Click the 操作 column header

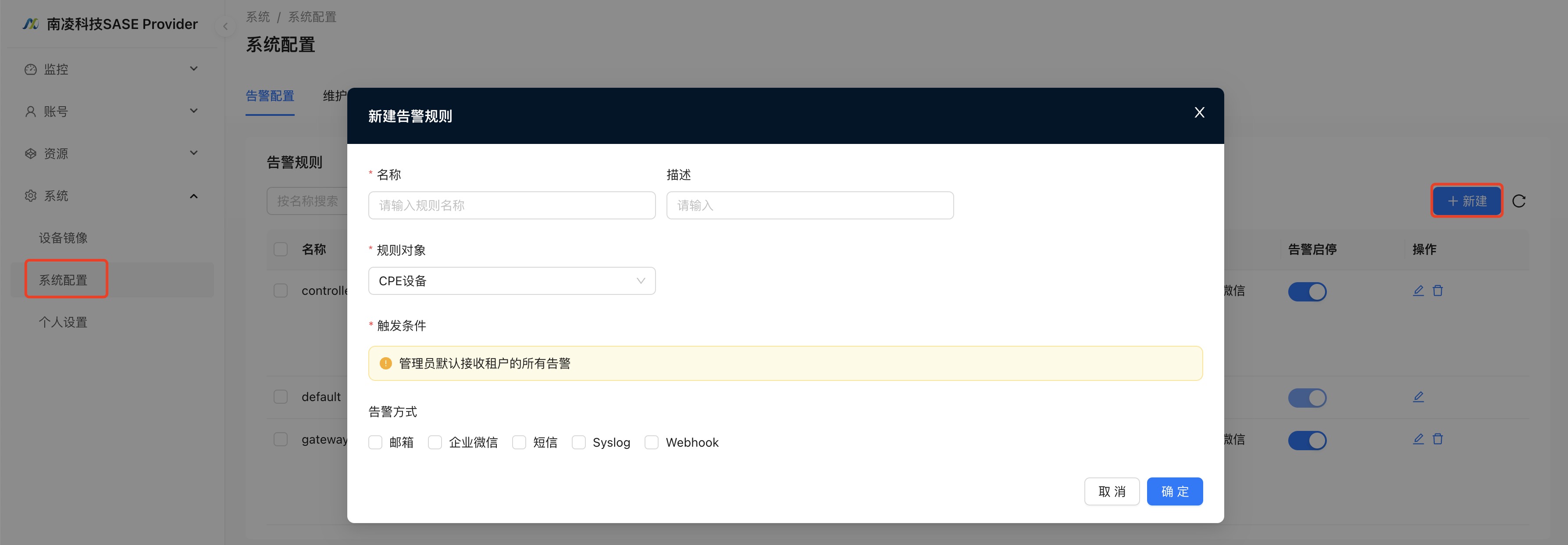click(1424, 249)
